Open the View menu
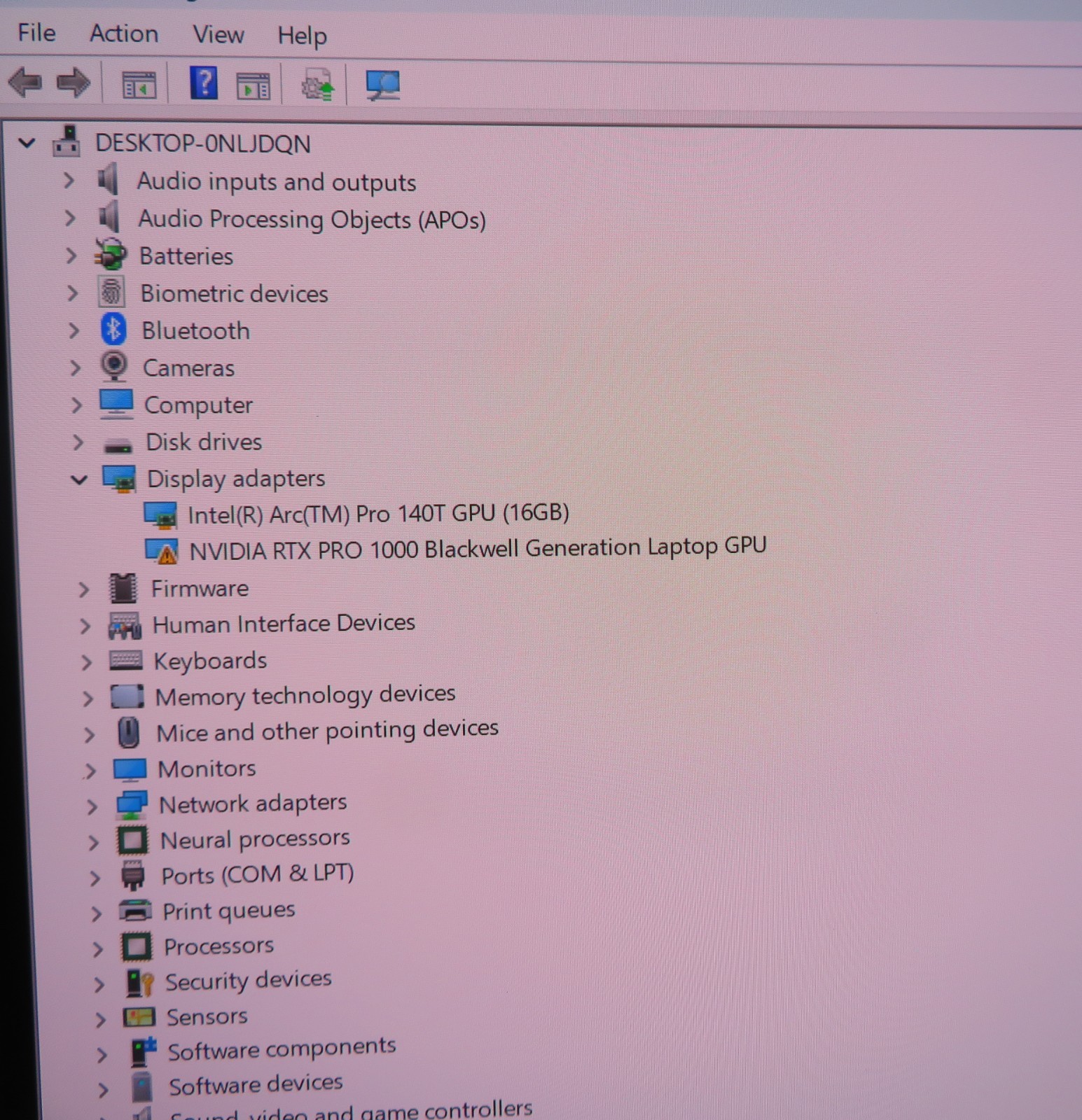This screenshot has height=1120, width=1082. coord(219,34)
